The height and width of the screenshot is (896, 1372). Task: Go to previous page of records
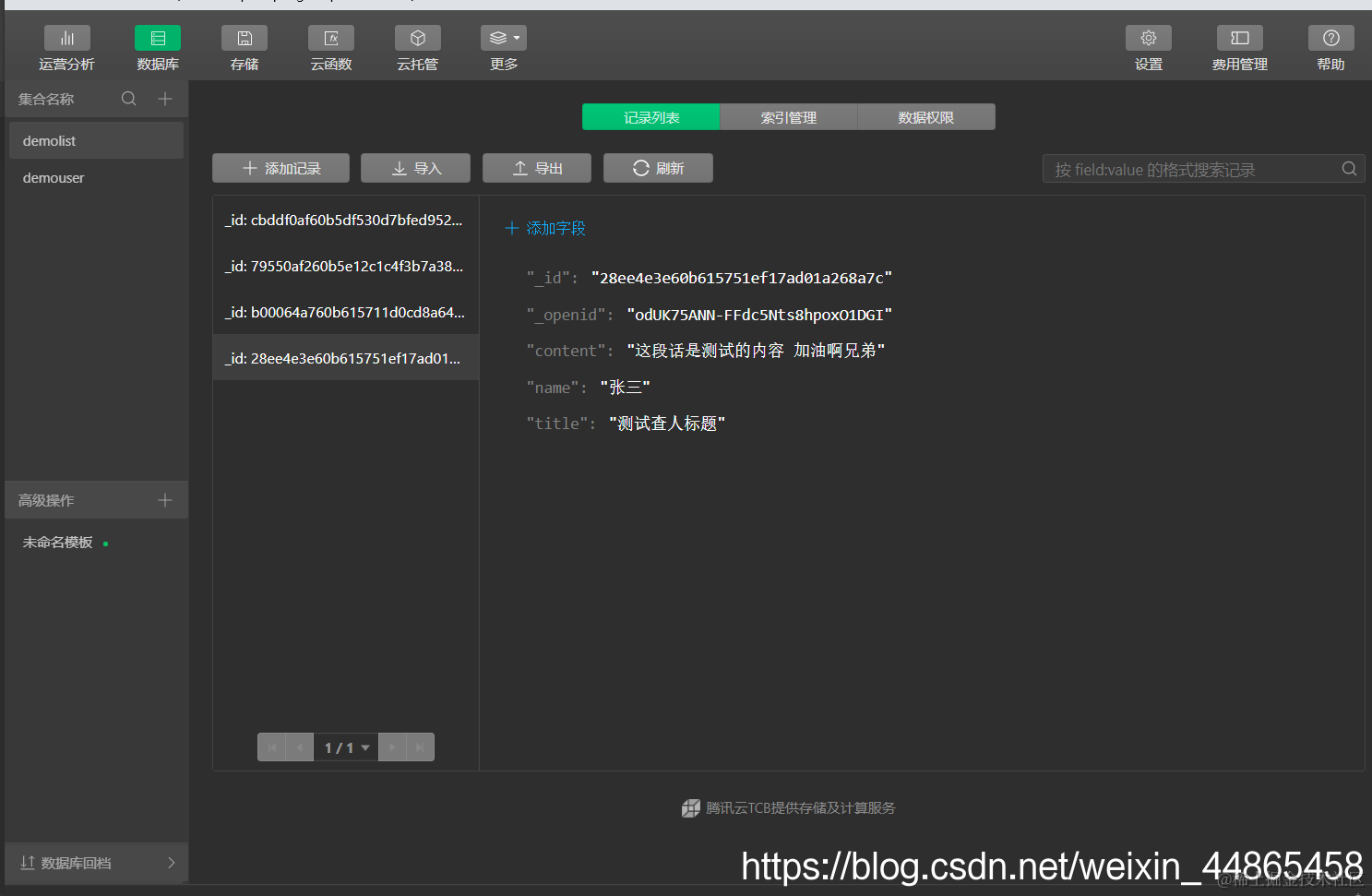point(300,747)
